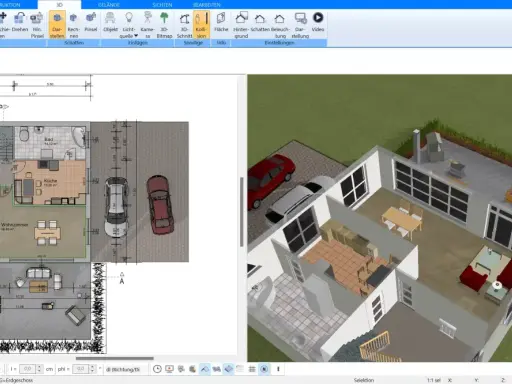Viewport: 512px width, 384px height.
Task: Select the dining table in Wohnzimmer plan
Action: (47, 232)
